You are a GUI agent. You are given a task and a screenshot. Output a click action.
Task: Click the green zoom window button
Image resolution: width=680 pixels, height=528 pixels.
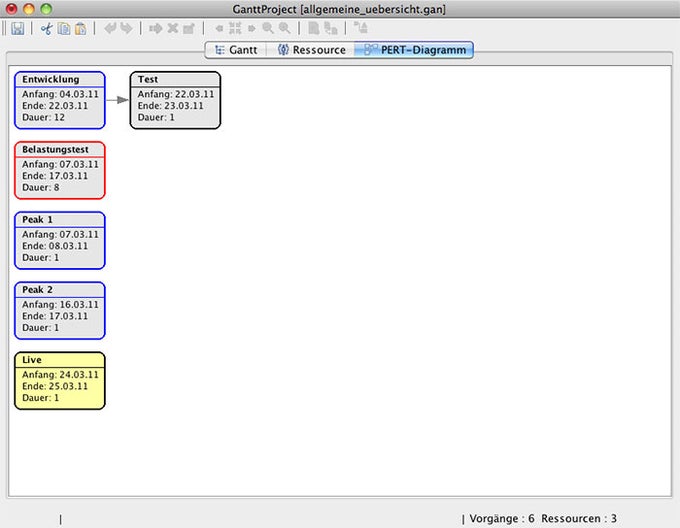(x=46, y=9)
